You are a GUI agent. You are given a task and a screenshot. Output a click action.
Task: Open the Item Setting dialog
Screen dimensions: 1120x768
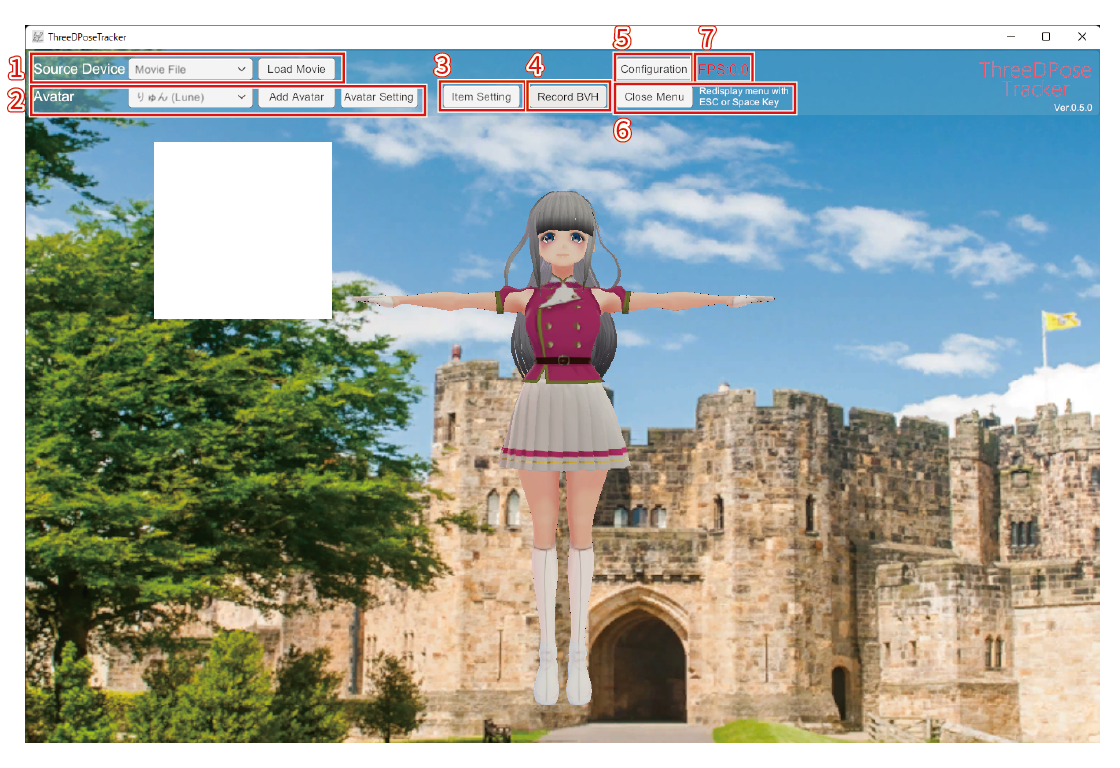pyautogui.click(x=481, y=97)
